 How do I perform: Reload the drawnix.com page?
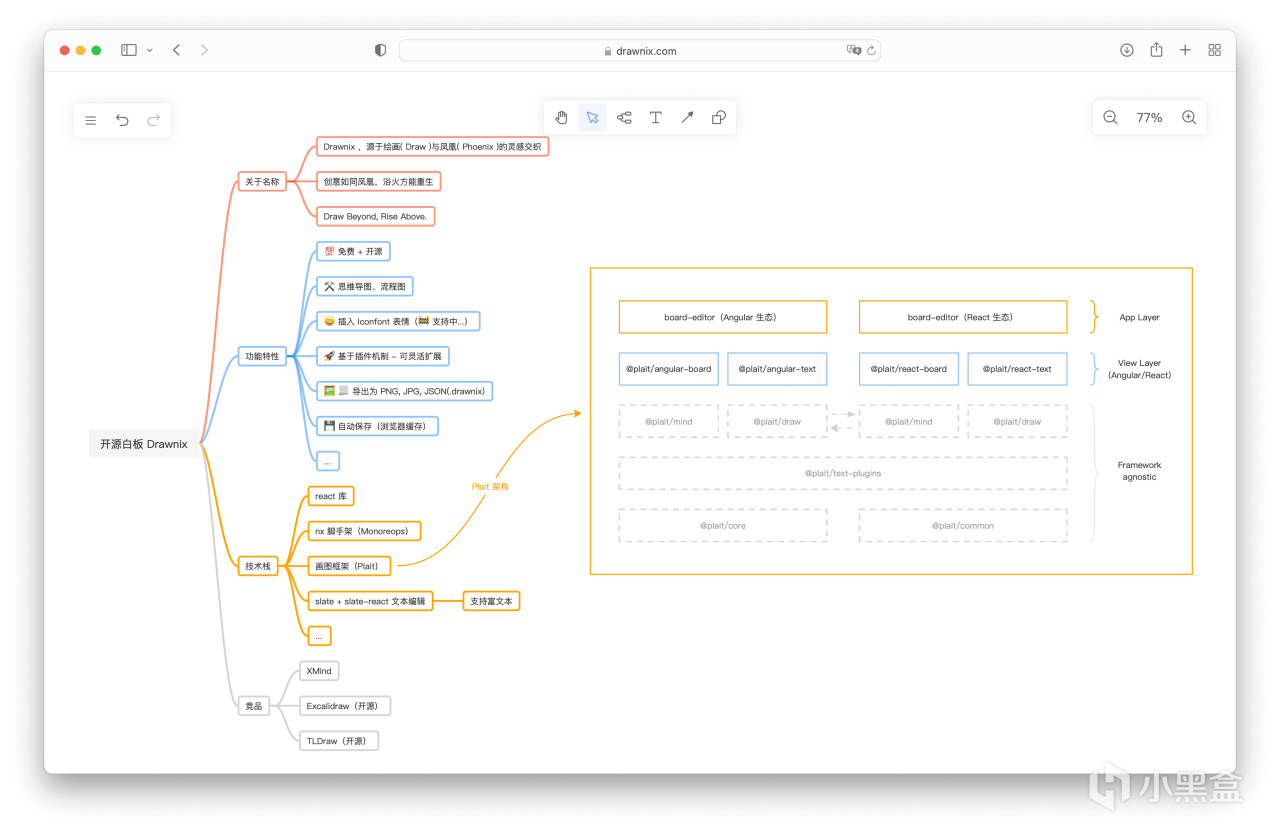coord(872,50)
